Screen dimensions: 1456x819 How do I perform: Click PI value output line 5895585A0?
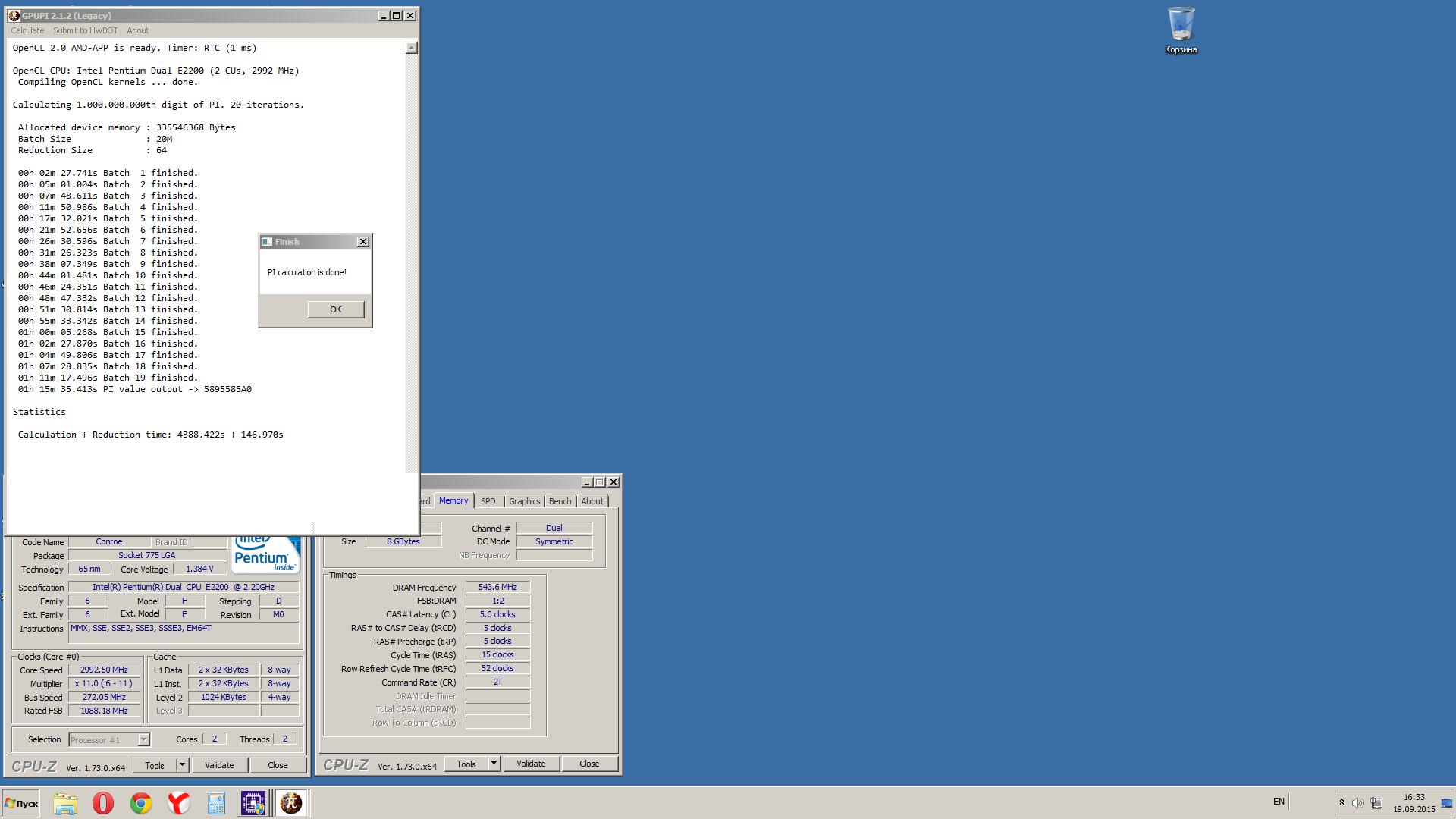[135, 389]
